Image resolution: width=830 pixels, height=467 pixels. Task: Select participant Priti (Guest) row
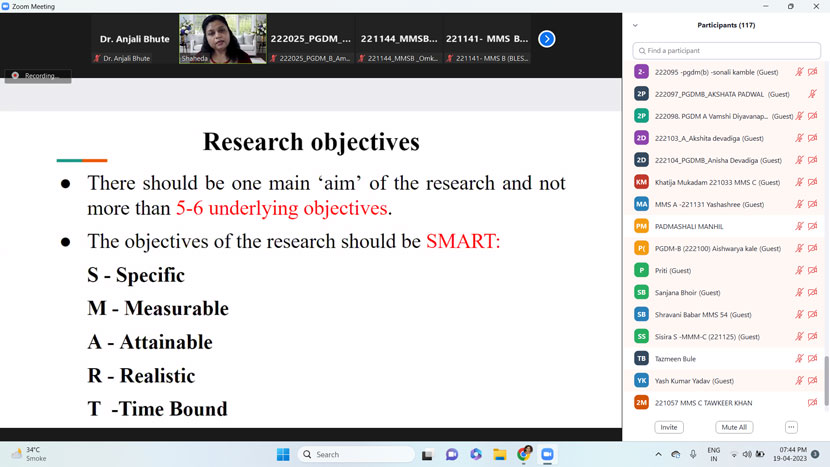(x=726, y=271)
